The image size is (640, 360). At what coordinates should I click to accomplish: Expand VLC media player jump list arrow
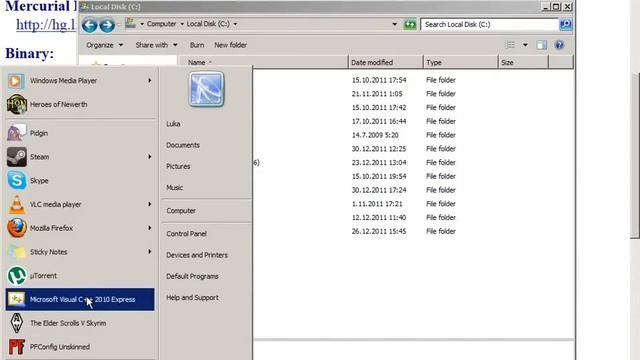[x=149, y=204]
